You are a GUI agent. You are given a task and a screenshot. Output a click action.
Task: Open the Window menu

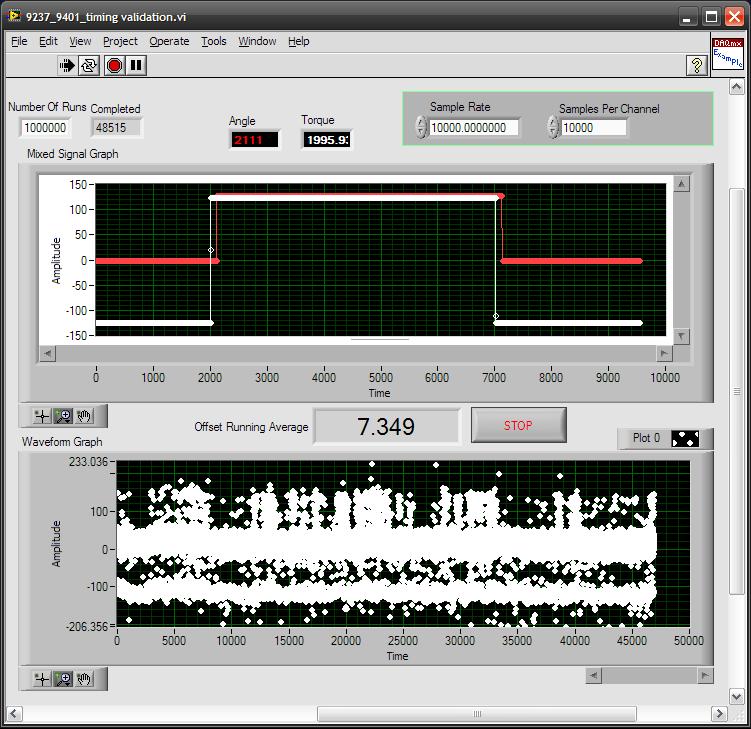tap(257, 41)
